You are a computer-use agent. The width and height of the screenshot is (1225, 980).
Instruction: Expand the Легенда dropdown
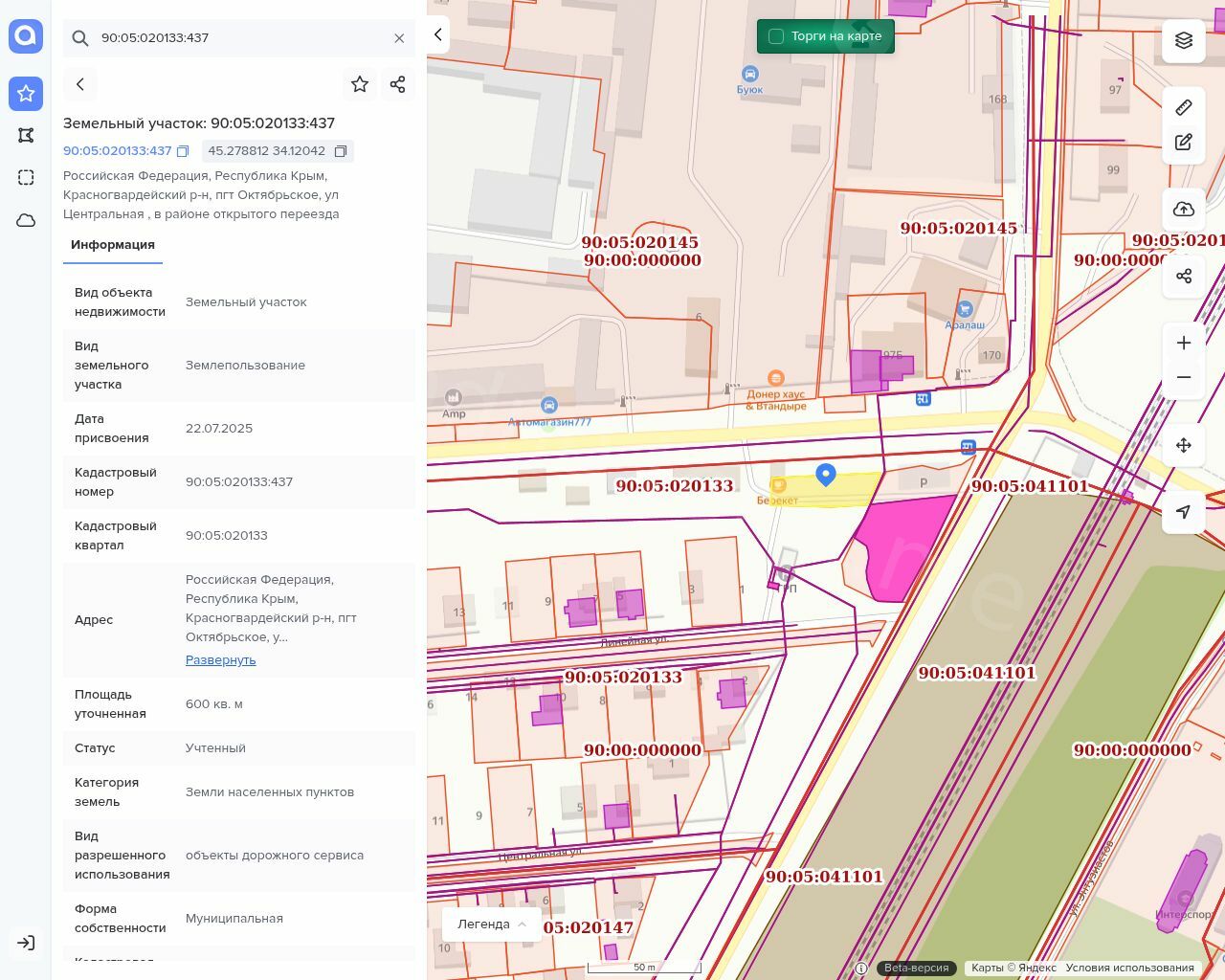[x=492, y=924]
